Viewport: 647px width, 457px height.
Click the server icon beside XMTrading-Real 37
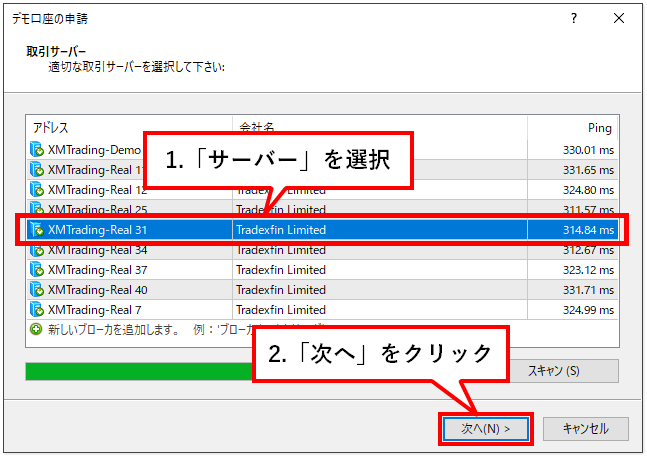pos(37,270)
